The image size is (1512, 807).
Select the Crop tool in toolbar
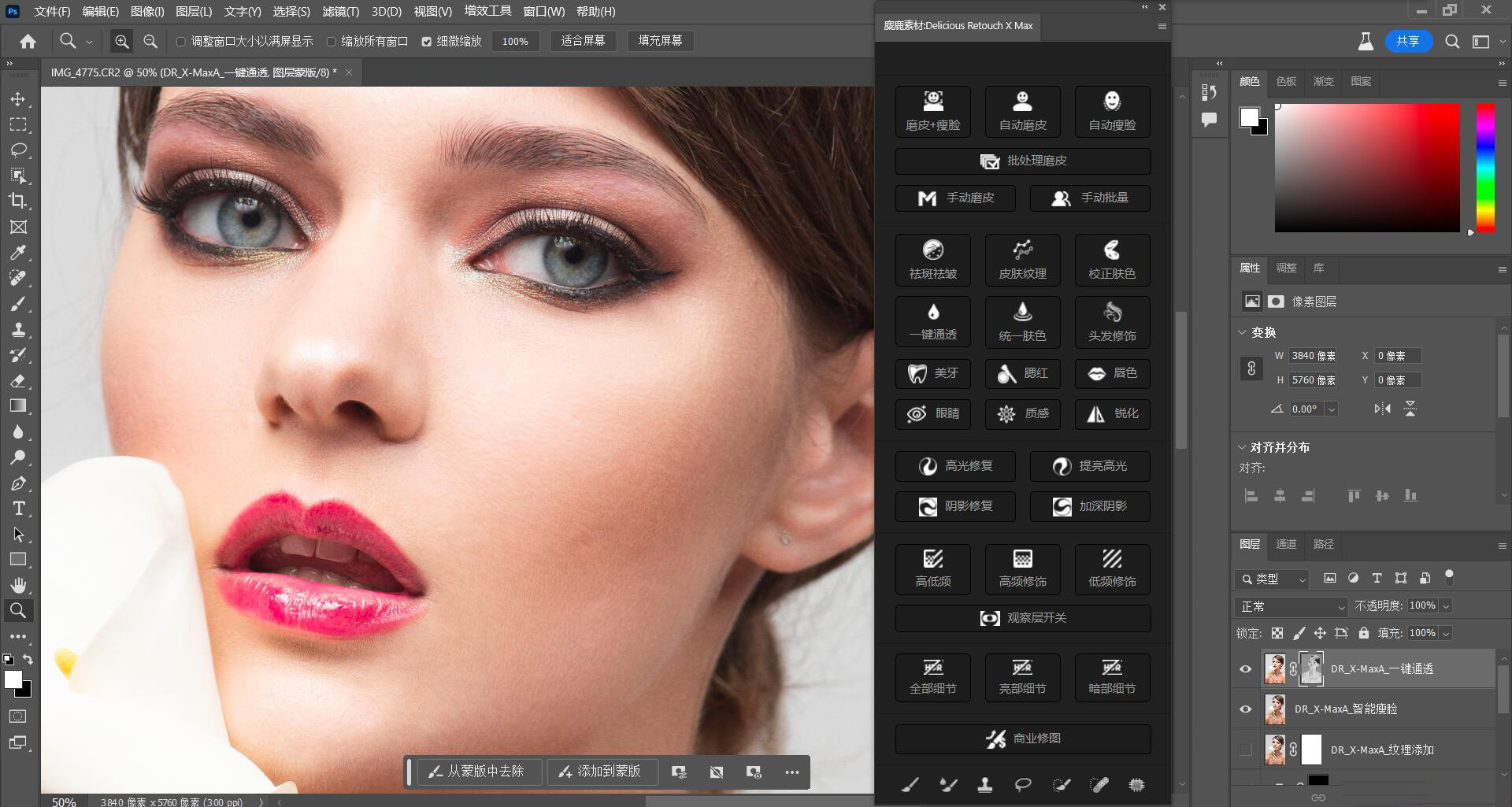pyautogui.click(x=18, y=201)
